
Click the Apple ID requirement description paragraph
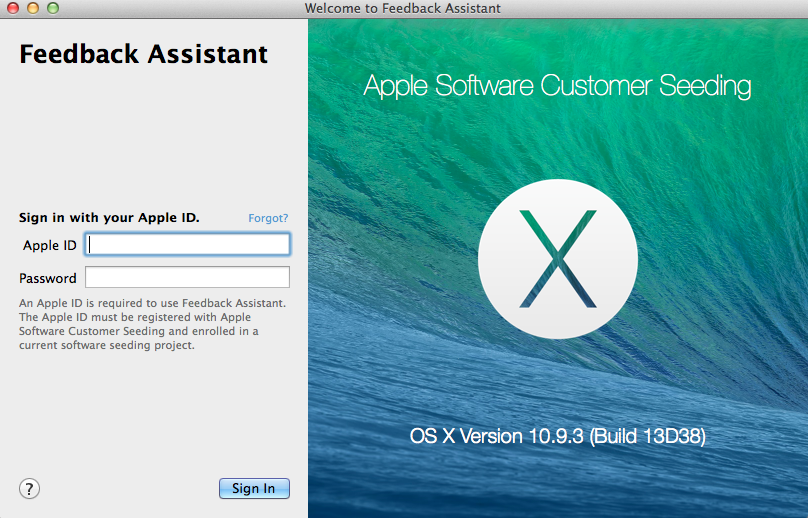pos(153,324)
